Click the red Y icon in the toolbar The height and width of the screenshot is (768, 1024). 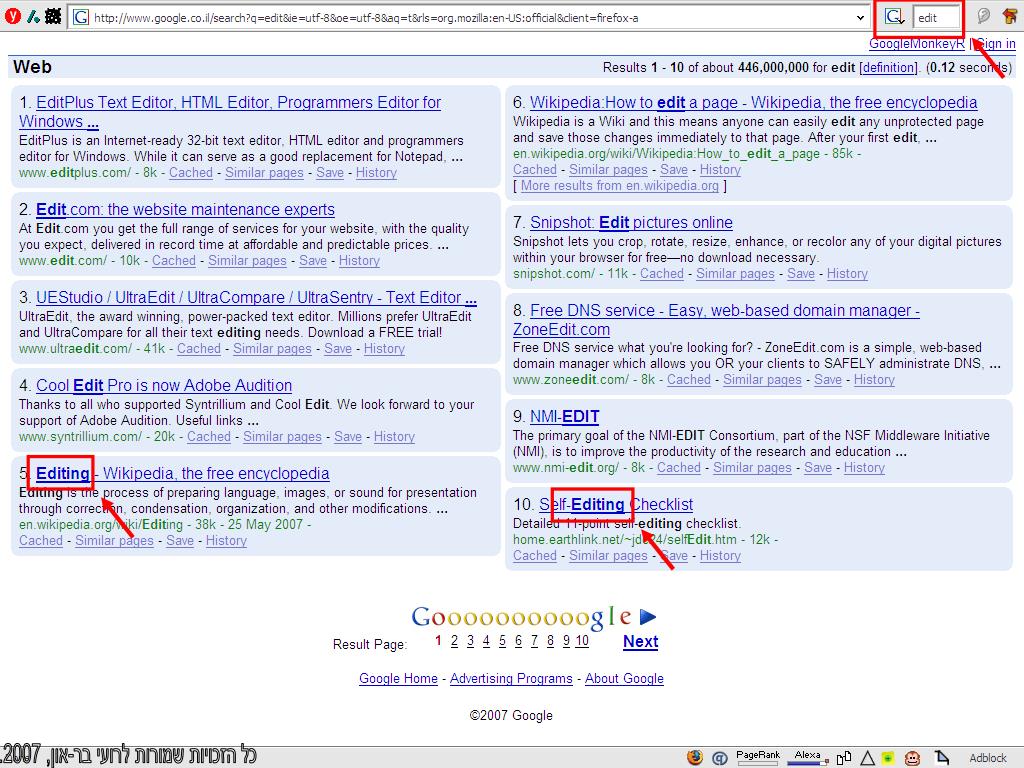[12, 16]
